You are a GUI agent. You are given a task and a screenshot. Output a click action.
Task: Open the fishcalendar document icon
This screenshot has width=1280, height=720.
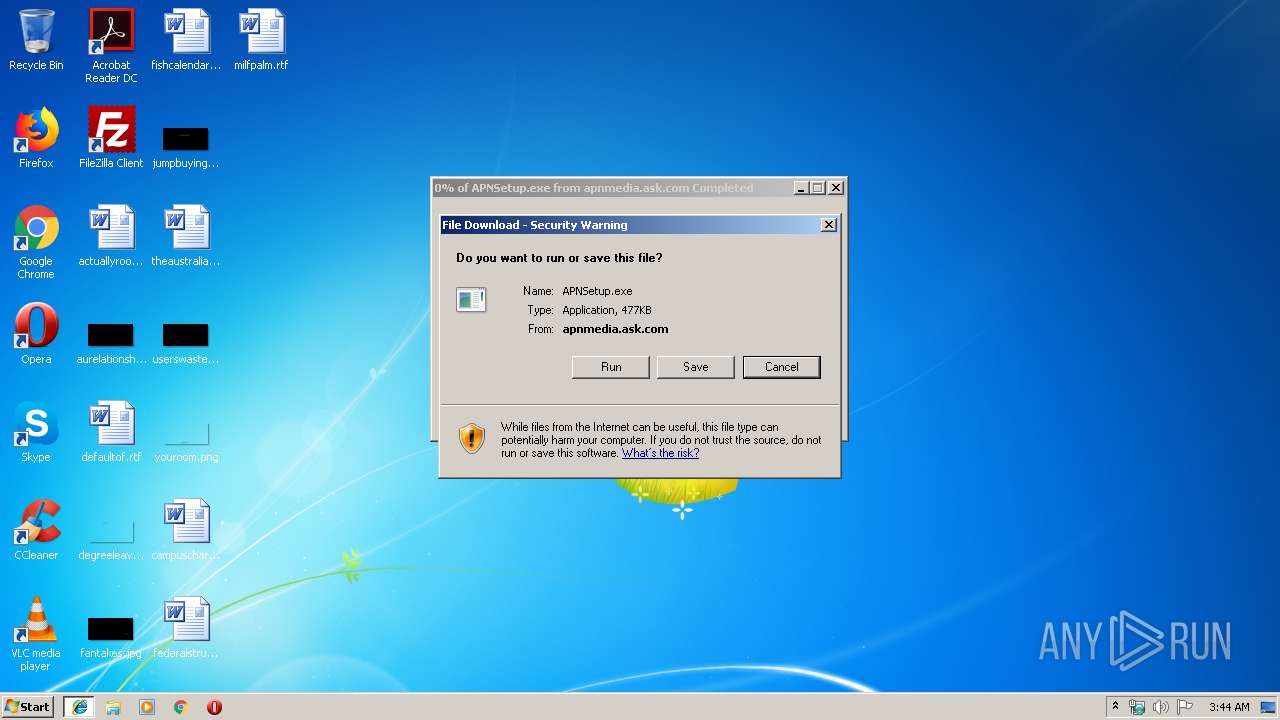(186, 41)
